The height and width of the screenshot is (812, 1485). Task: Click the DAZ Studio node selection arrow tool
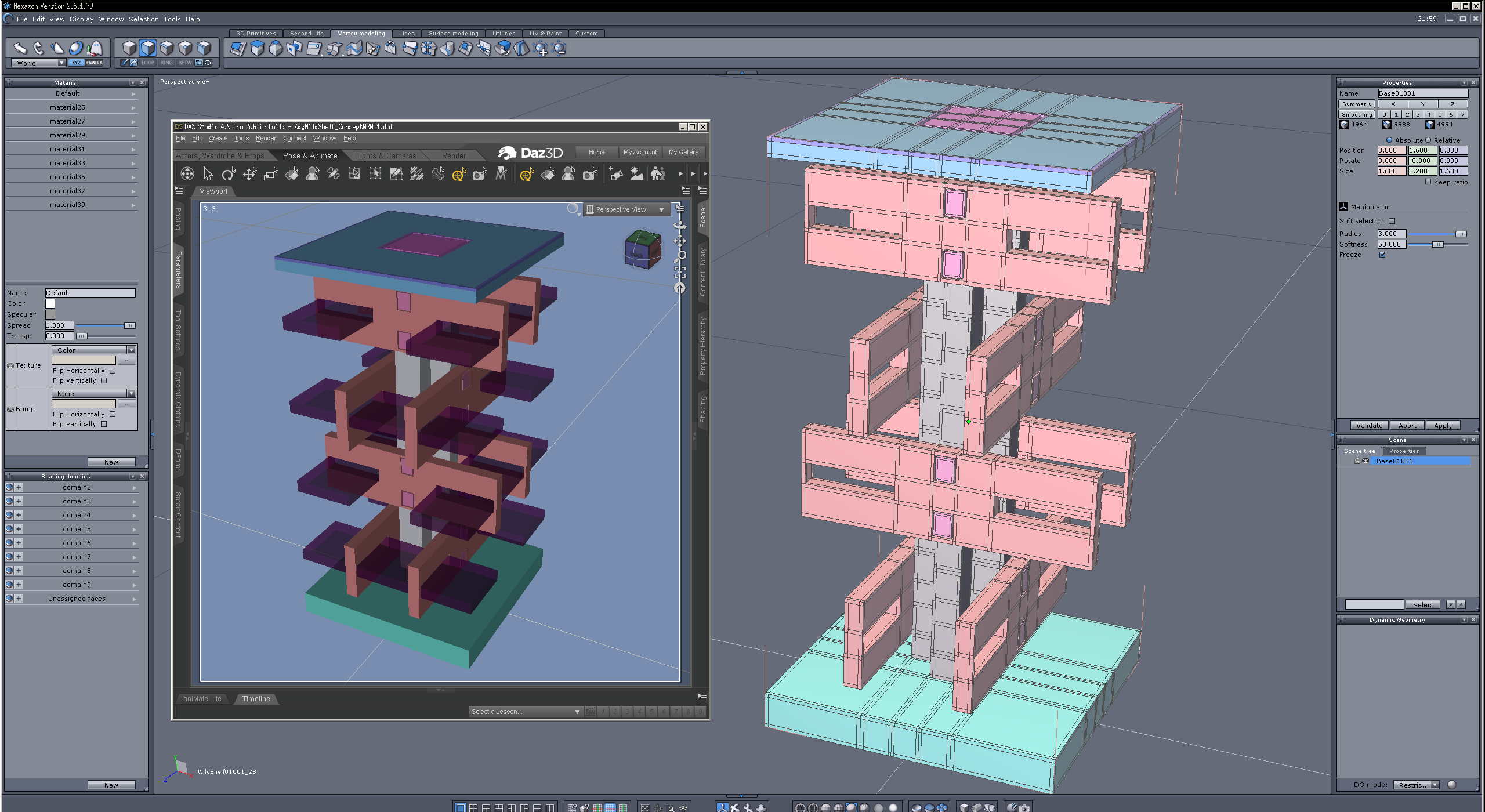click(x=208, y=173)
